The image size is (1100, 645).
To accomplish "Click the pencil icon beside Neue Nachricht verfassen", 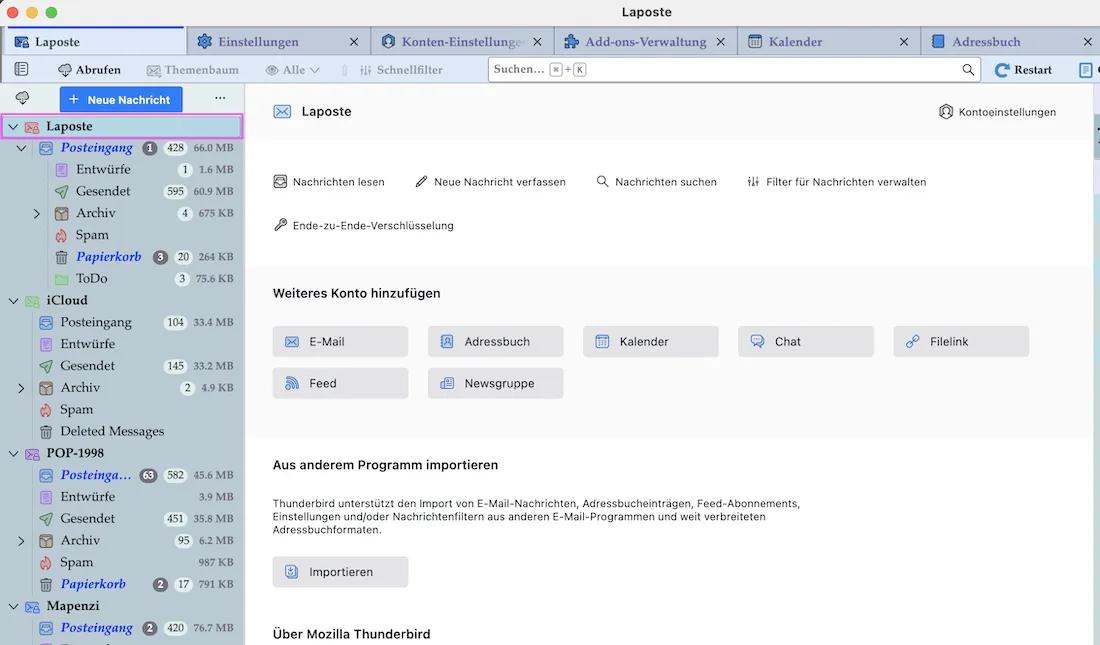I will [x=421, y=181].
